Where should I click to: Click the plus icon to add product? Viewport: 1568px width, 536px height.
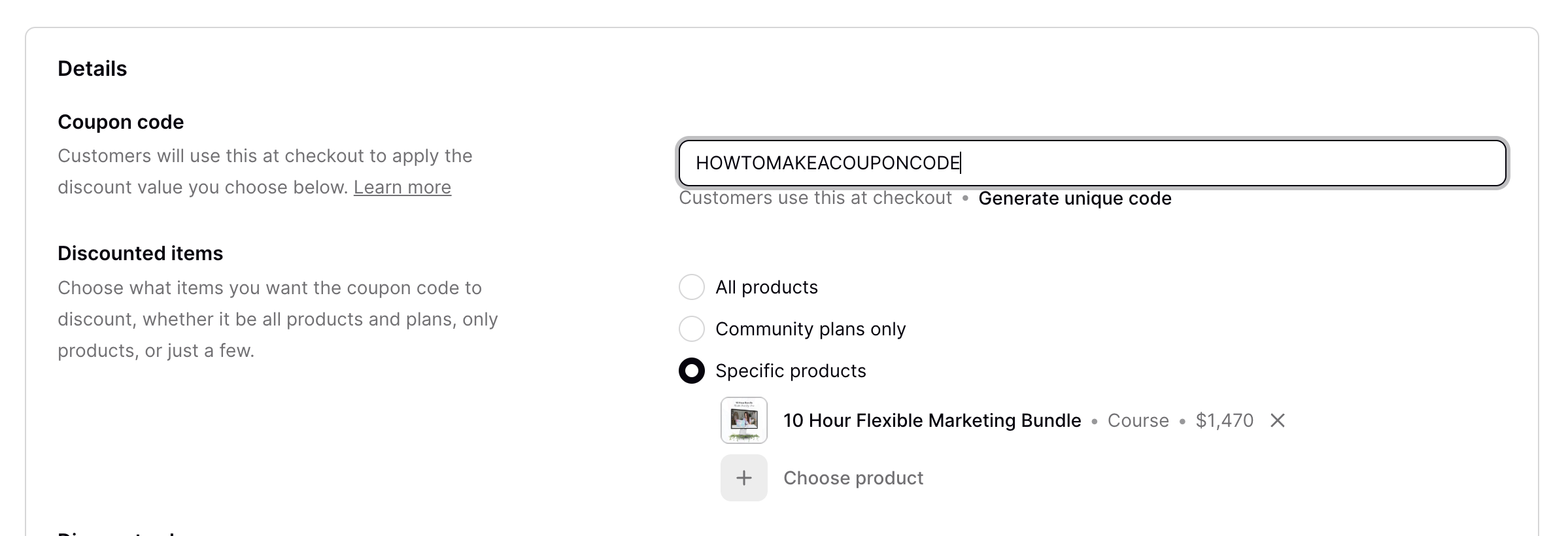pos(743,478)
